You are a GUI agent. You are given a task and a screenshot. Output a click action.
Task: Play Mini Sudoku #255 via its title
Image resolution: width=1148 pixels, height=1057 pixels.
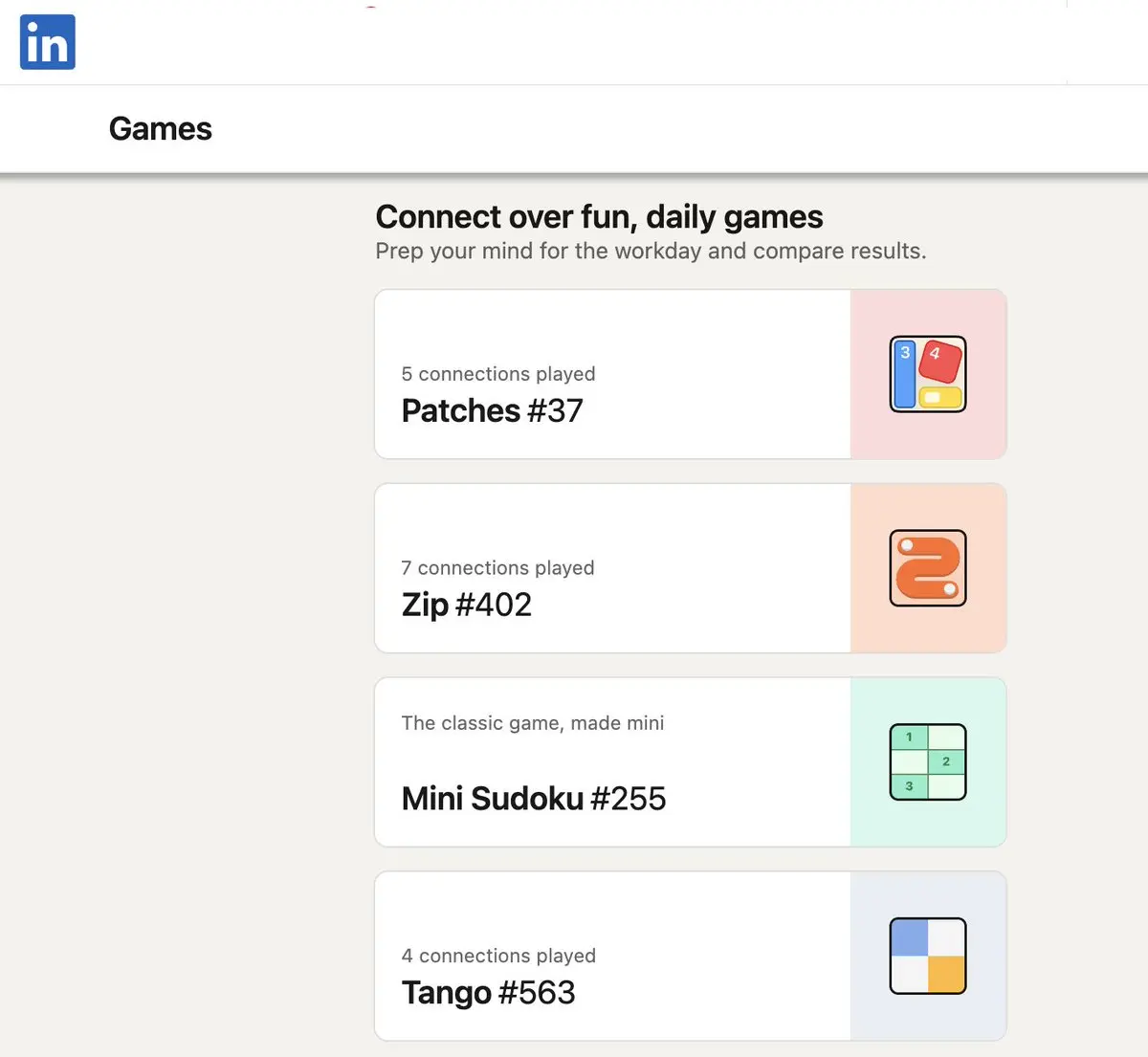point(533,799)
